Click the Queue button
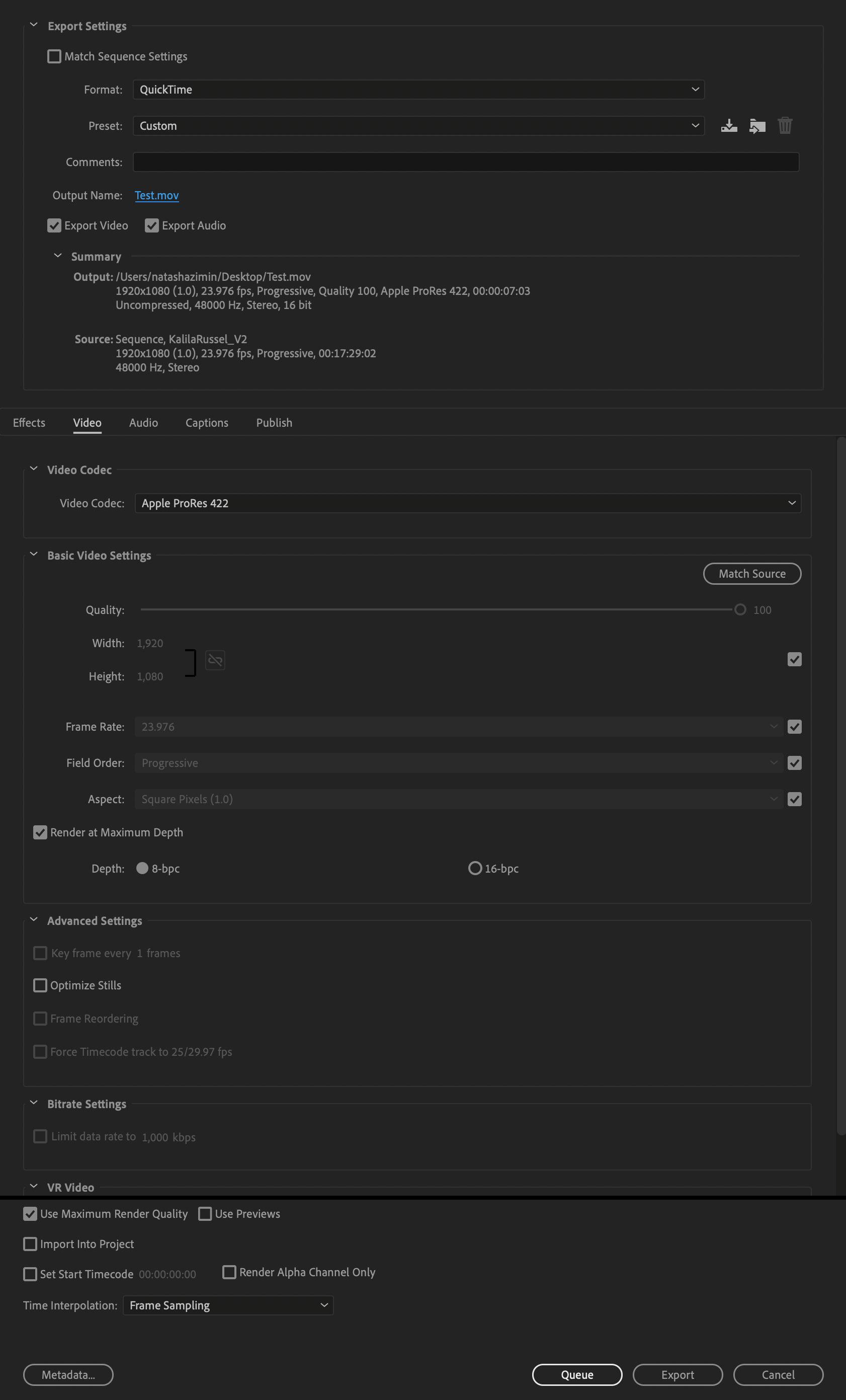Image resolution: width=846 pixels, height=1400 pixels. 576,1374
